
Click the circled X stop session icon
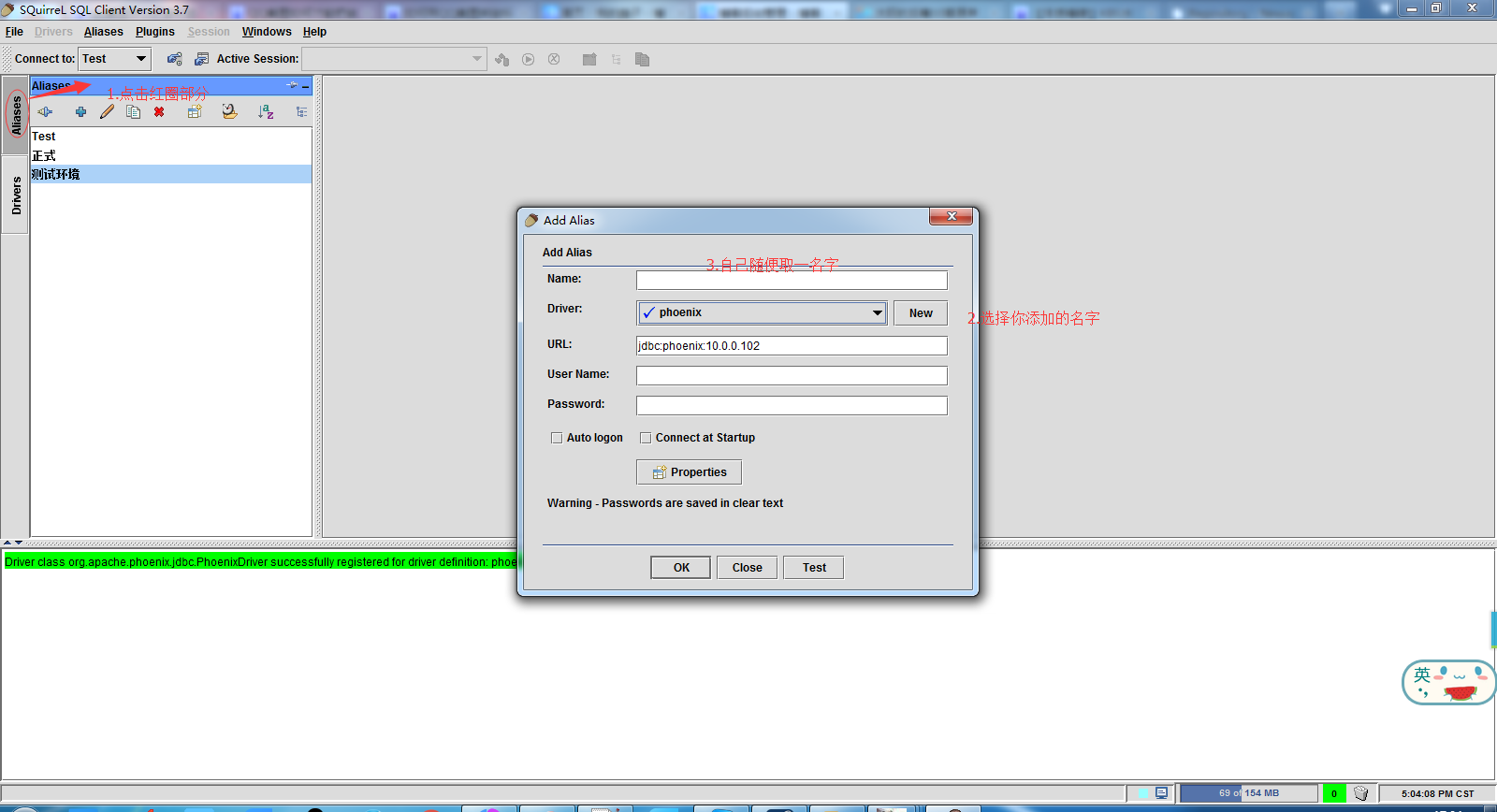(554, 60)
